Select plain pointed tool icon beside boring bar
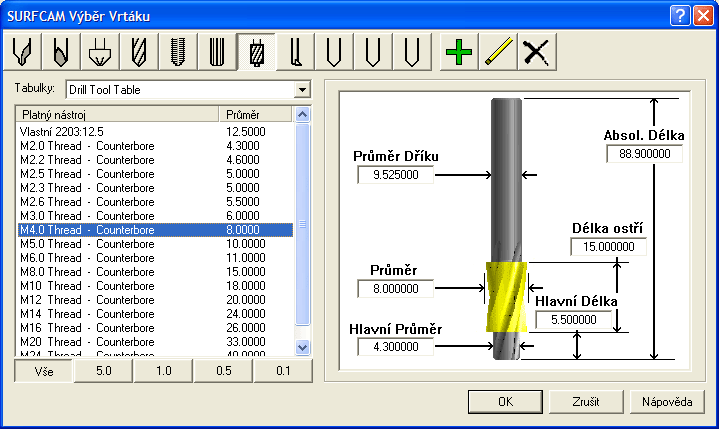 334,52
